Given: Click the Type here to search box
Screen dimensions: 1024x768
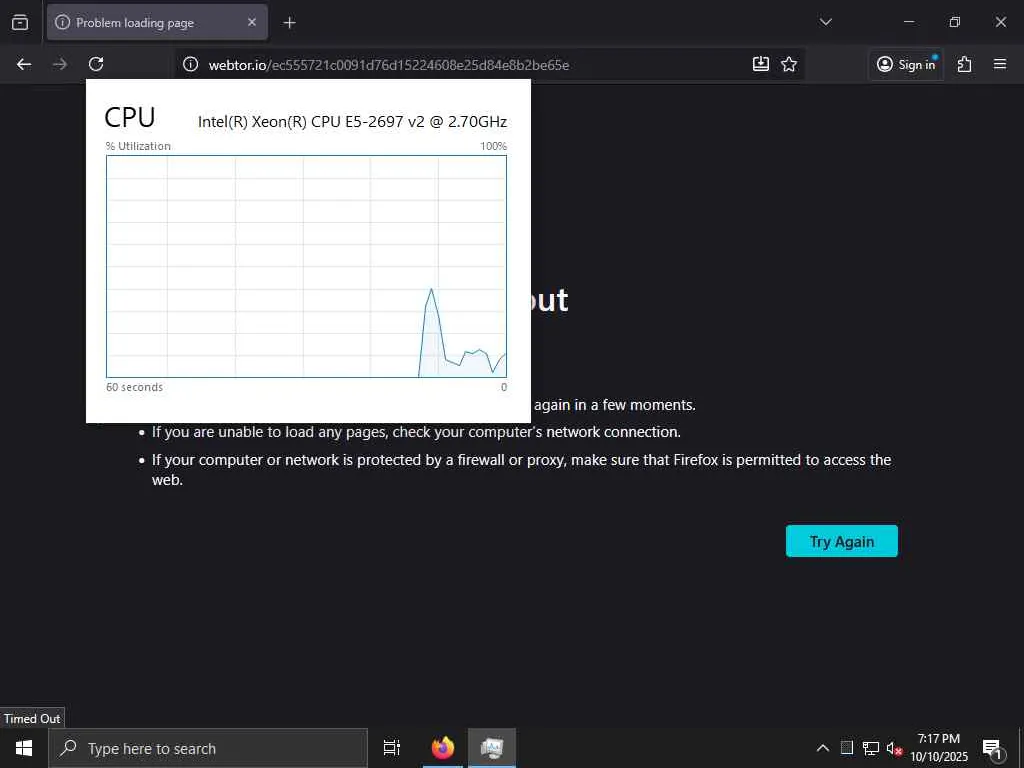Looking at the screenshot, I should click(x=208, y=748).
